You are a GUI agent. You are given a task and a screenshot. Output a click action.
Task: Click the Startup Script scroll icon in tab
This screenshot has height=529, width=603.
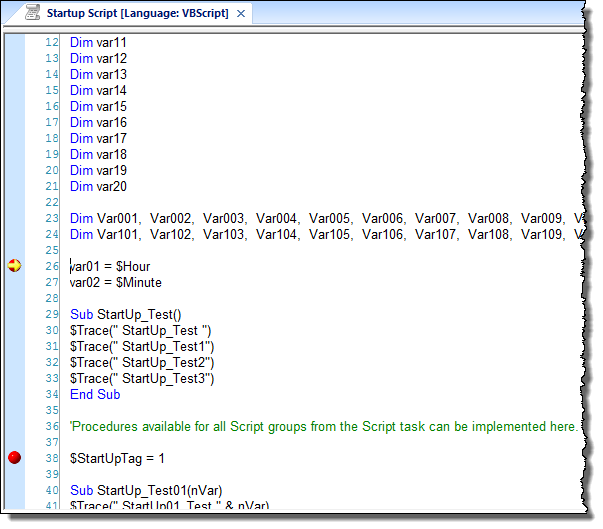pos(33,13)
